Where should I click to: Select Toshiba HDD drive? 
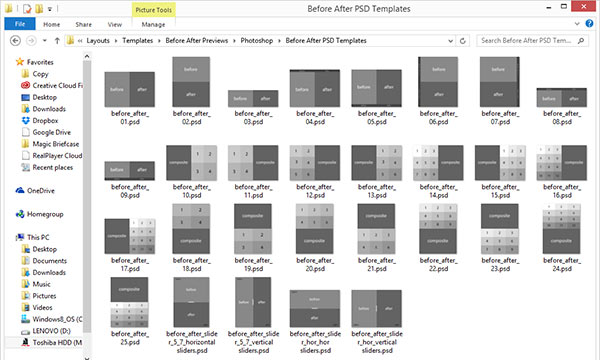point(52,342)
